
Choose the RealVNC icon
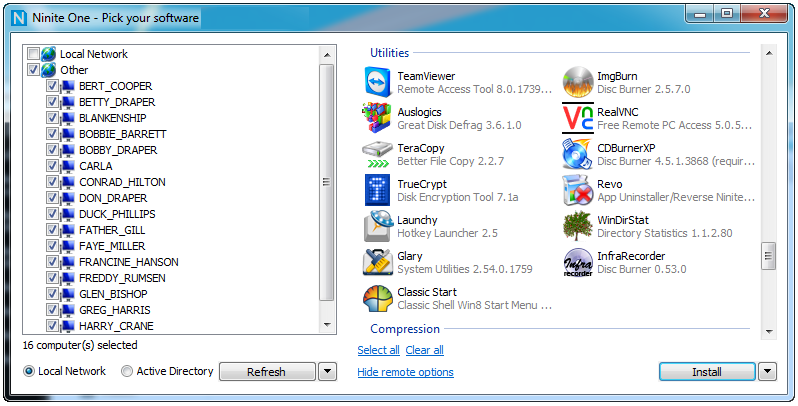tap(578, 118)
